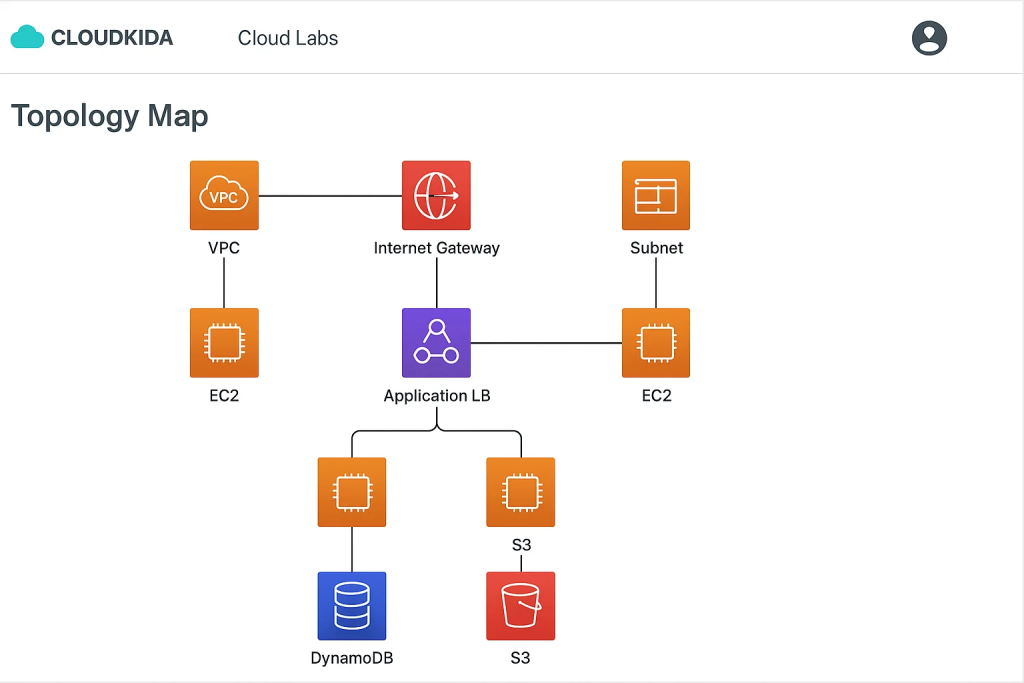Click the VPC cloud node icon
The image size is (1024, 683).
point(224,196)
